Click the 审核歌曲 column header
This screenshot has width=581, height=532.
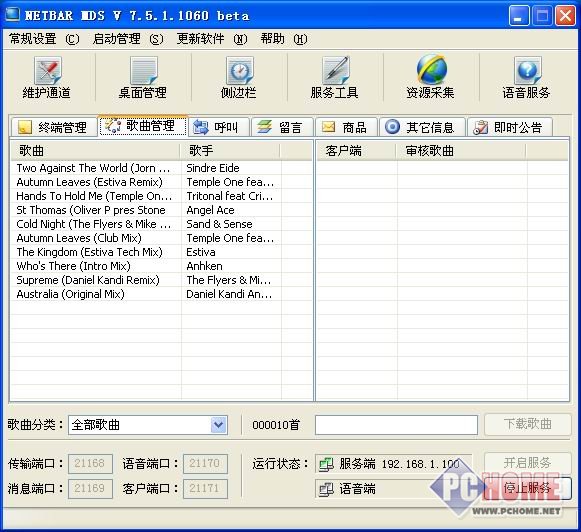point(461,151)
